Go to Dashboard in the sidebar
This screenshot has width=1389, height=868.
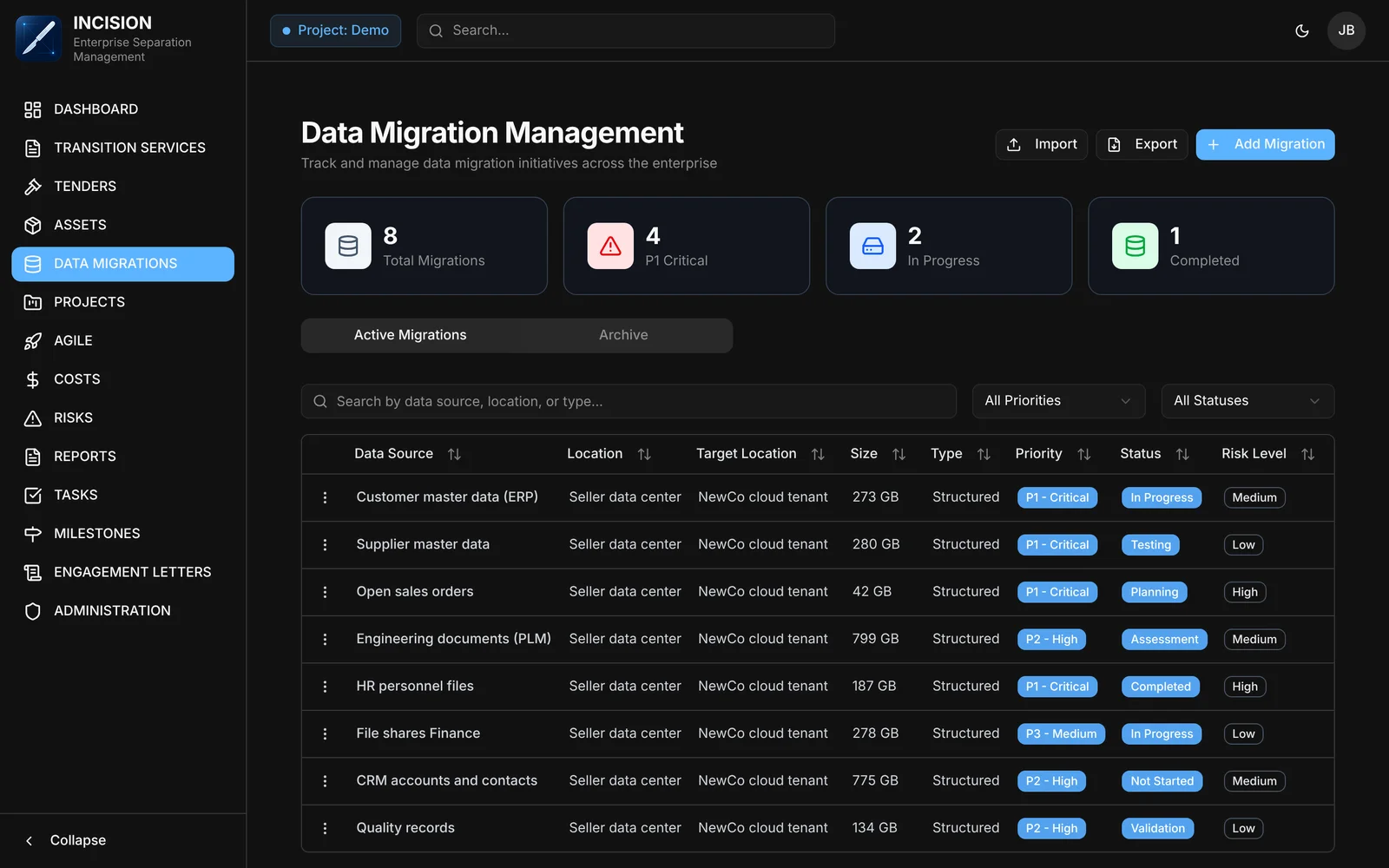(x=122, y=109)
